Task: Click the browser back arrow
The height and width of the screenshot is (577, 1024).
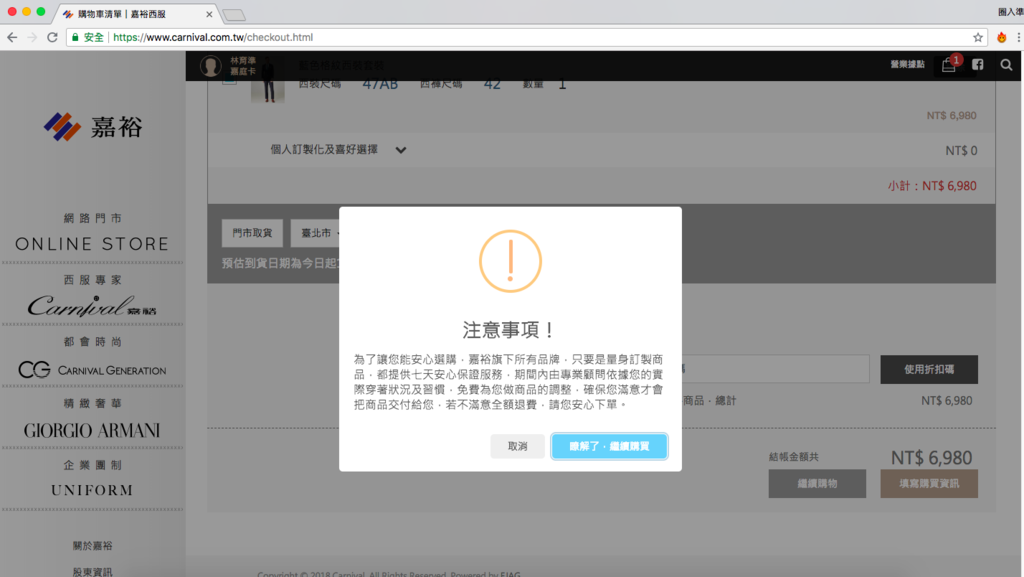Action: click(12, 37)
